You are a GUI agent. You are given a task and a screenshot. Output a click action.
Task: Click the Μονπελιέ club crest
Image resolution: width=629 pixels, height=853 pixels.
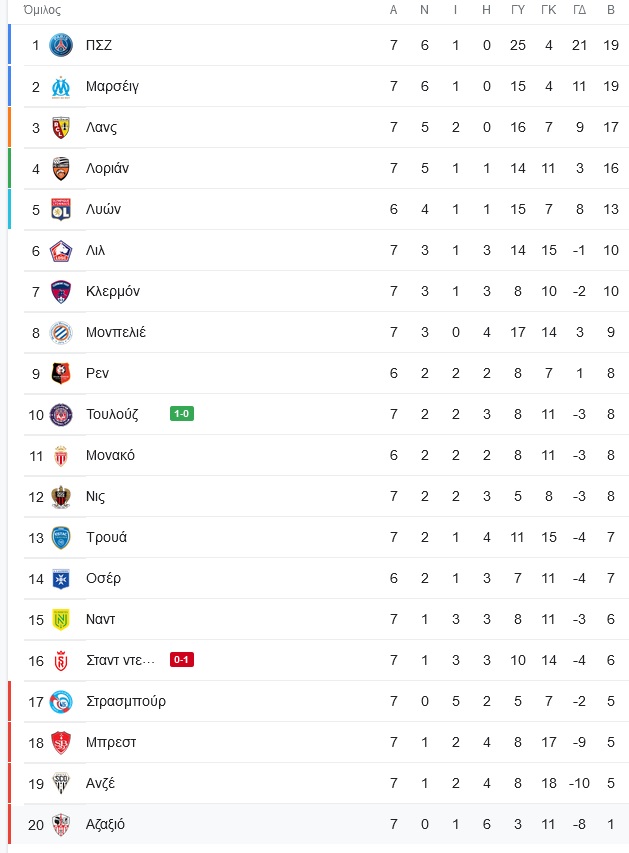pyautogui.click(x=61, y=332)
